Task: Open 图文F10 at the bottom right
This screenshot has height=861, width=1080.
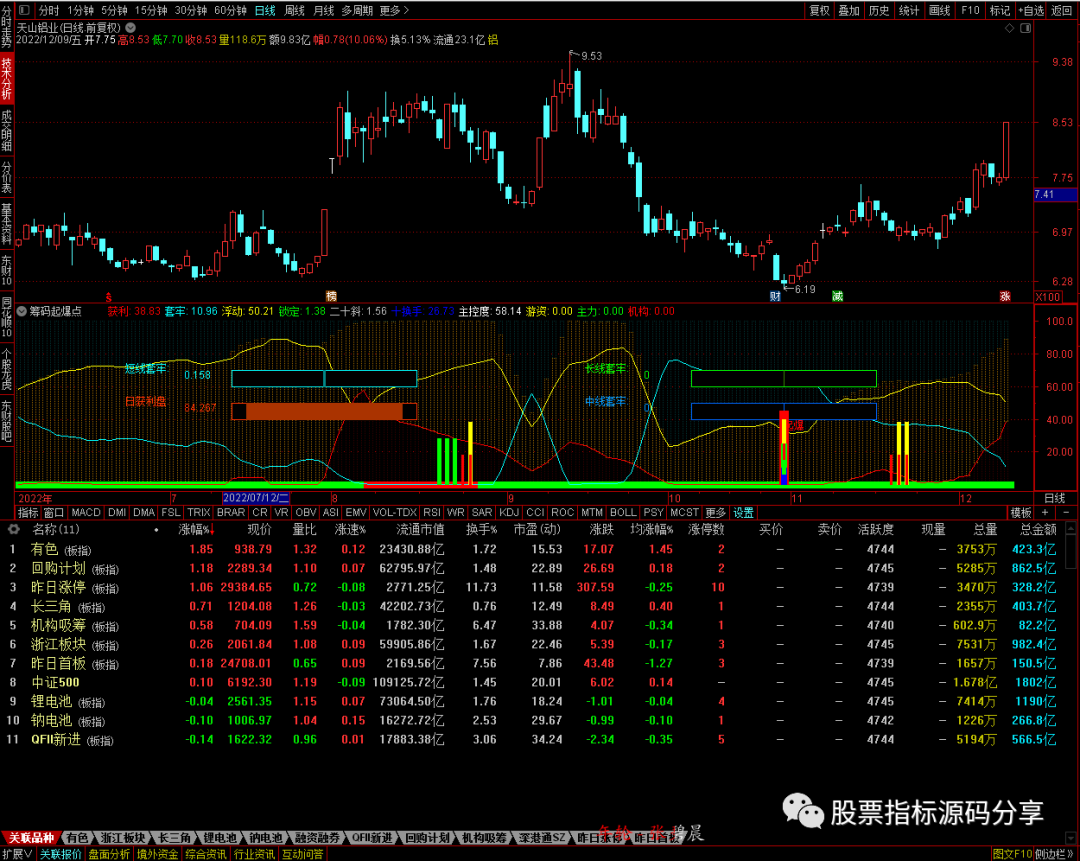Action: point(1012,854)
